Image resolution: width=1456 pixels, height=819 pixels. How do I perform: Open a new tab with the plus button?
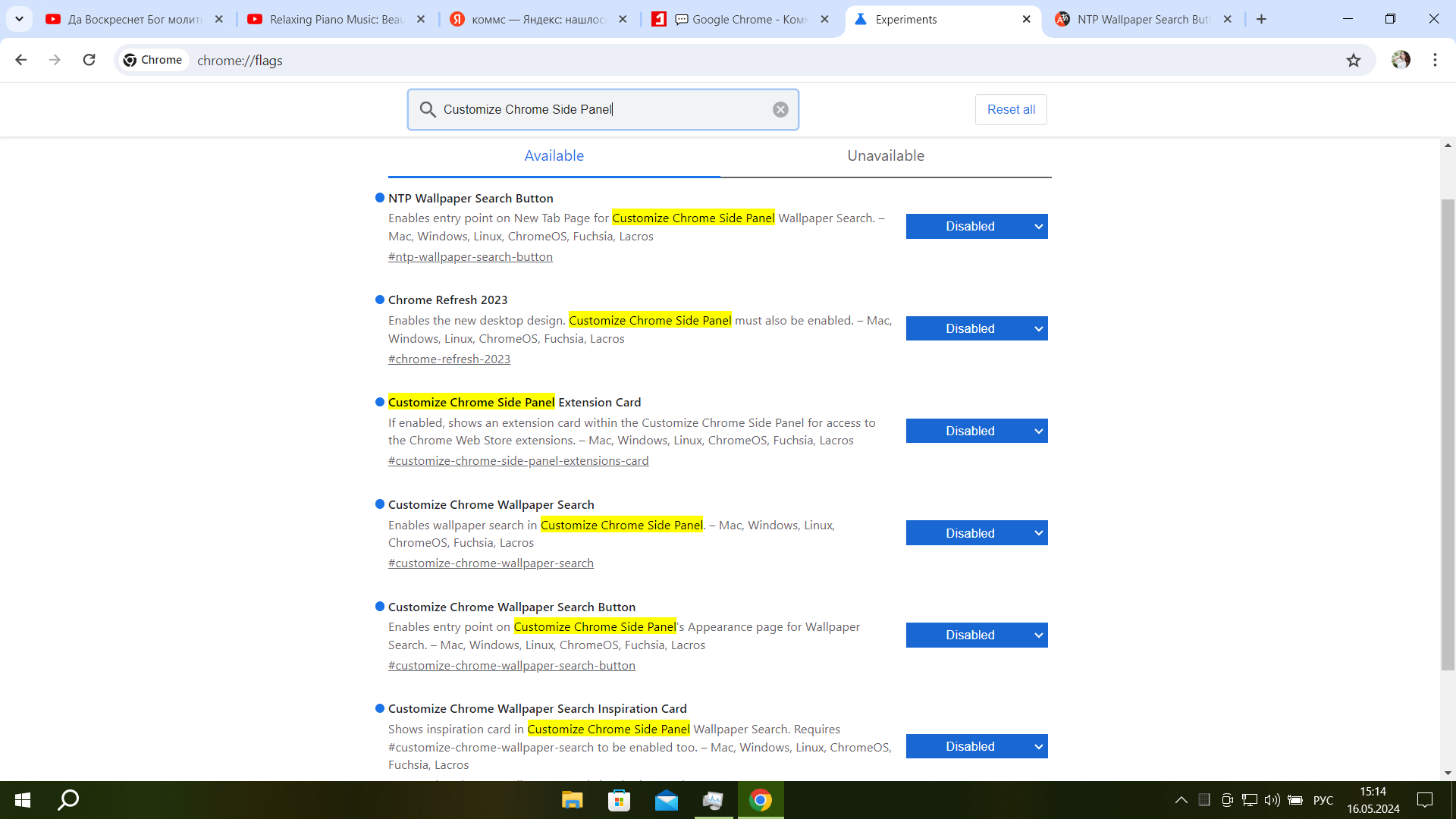(1261, 19)
